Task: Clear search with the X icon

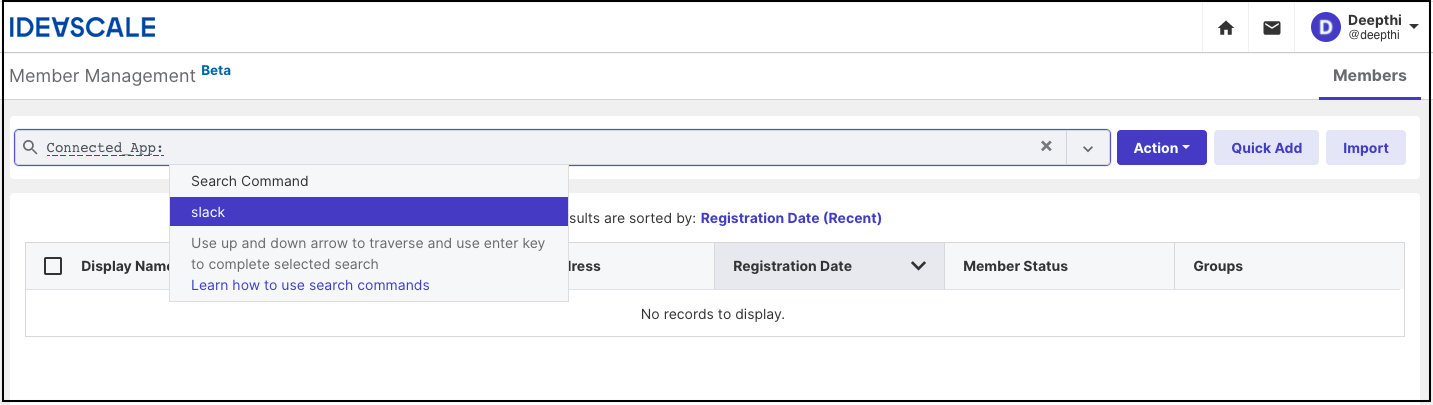Action: (1046, 146)
